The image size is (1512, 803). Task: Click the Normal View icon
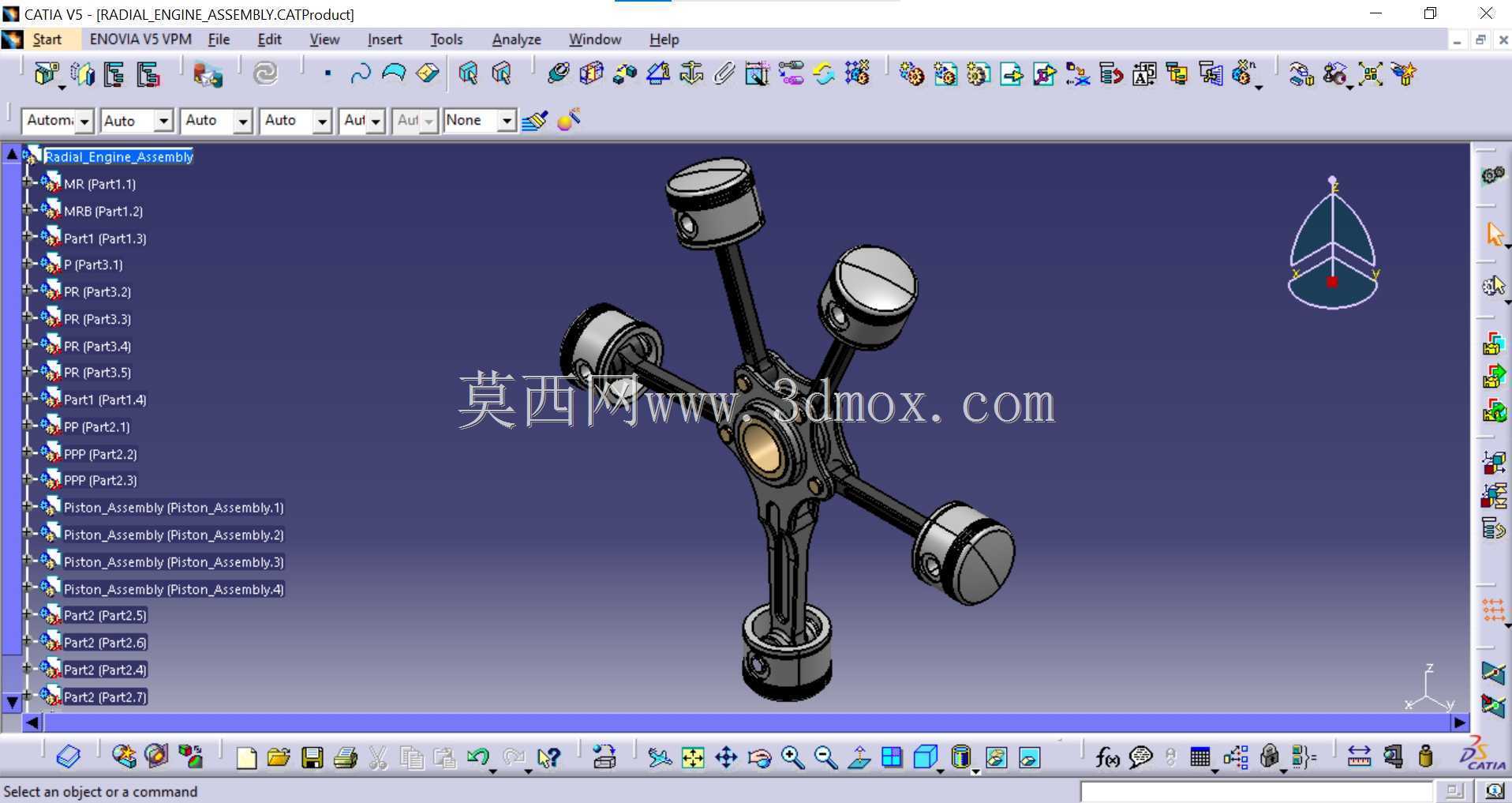coord(859,758)
